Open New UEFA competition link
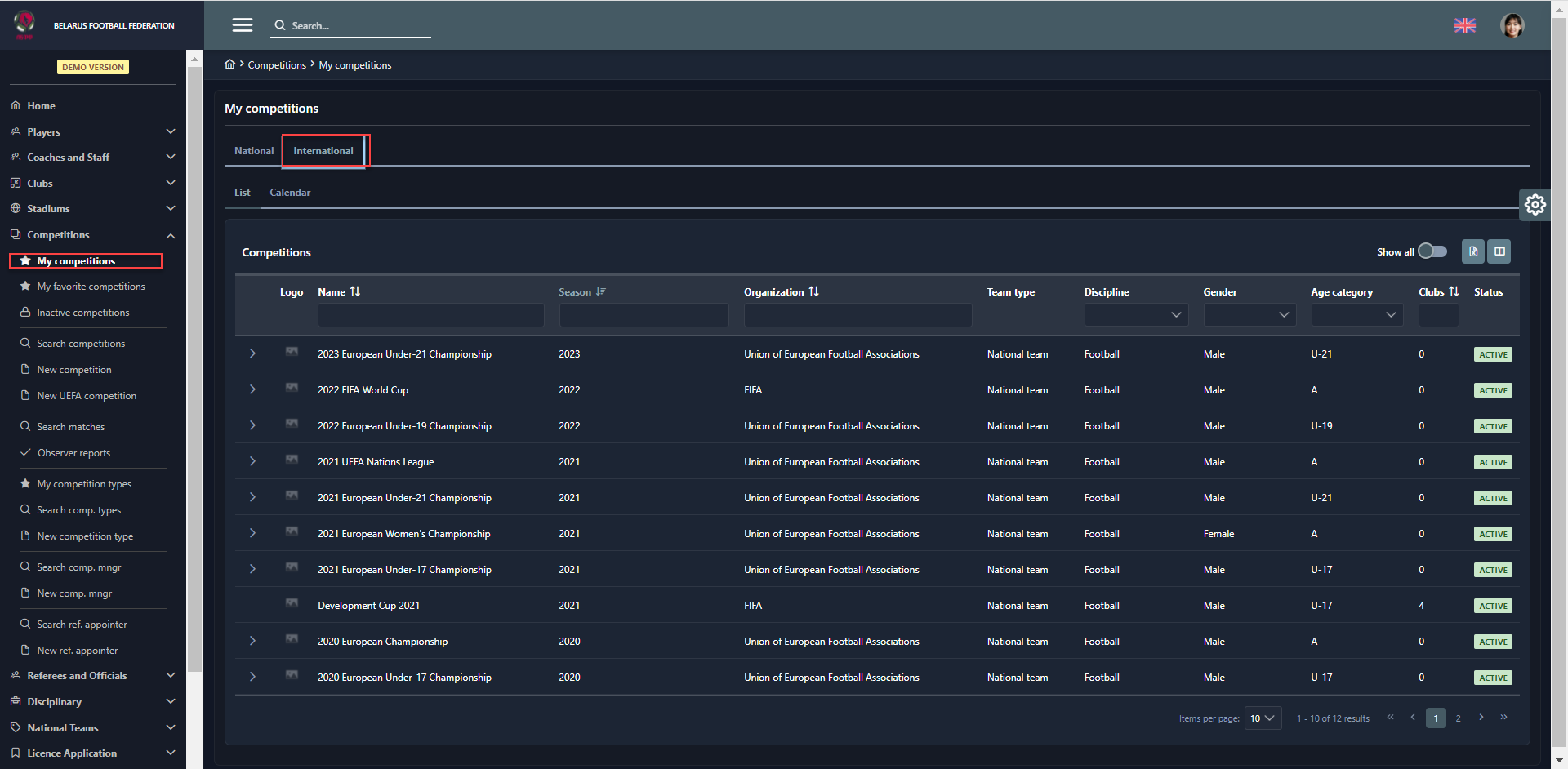 coord(87,396)
